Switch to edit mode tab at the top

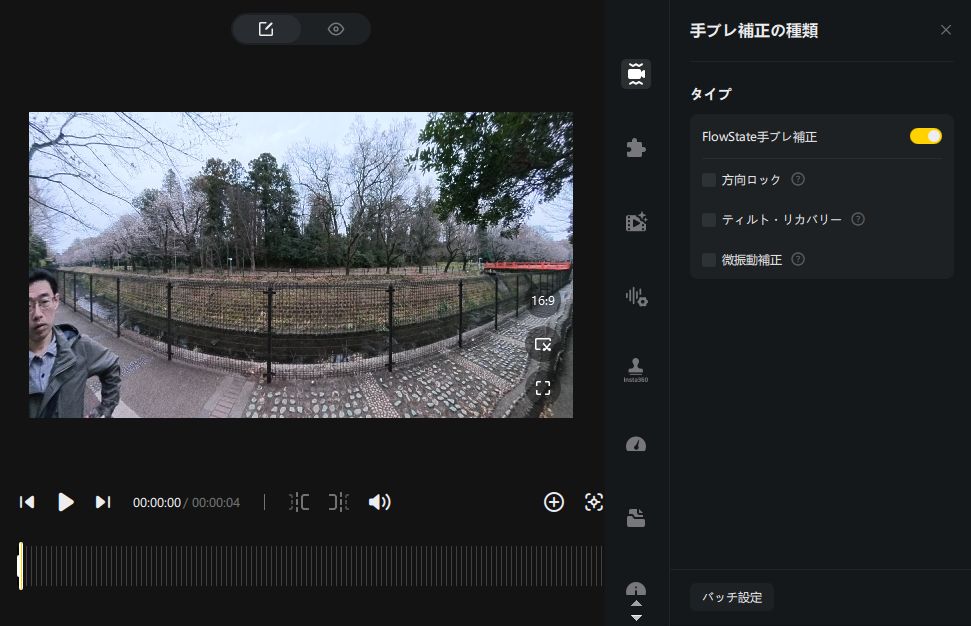tap(266, 29)
